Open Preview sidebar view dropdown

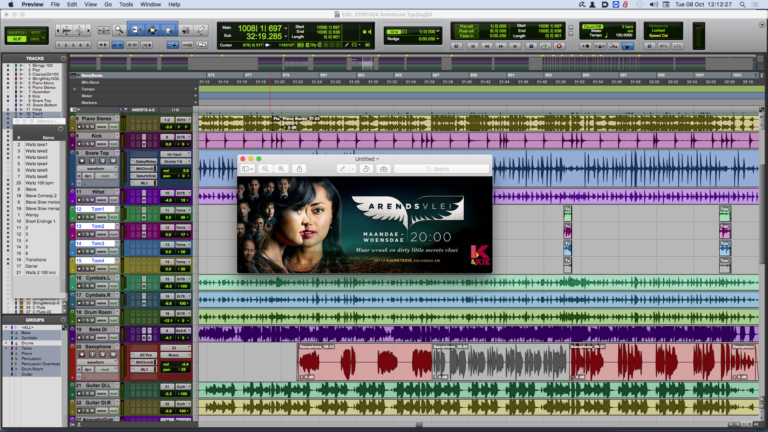coord(248,169)
